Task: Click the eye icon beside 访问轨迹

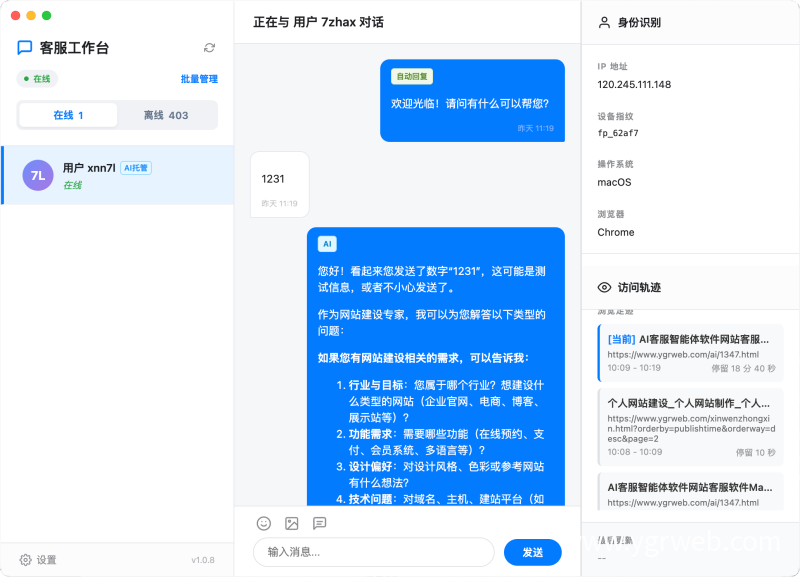Action: point(603,287)
